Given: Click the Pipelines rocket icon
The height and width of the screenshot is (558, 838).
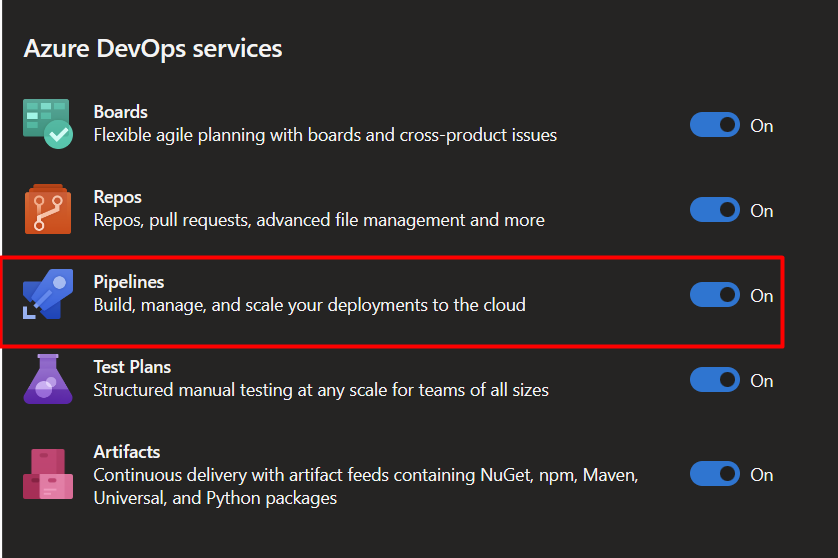Looking at the screenshot, I should point(48,294).
